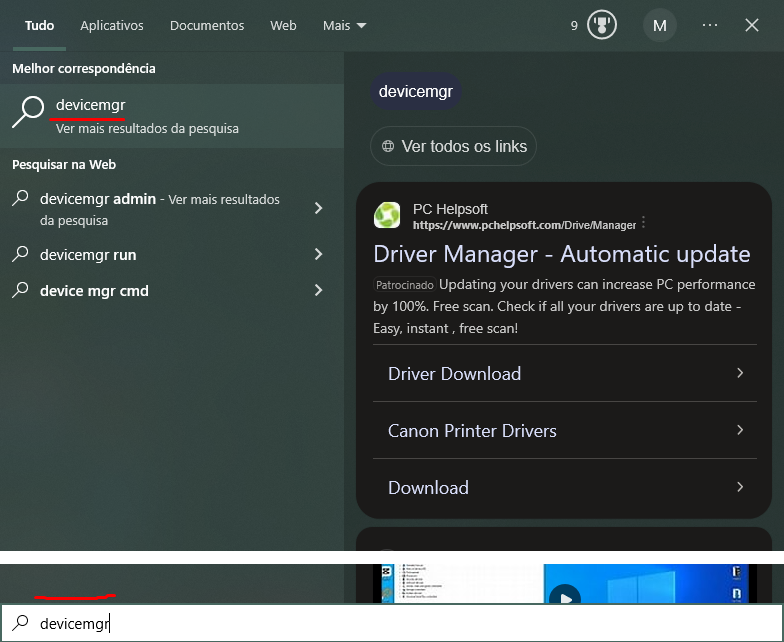Open the M account avatar
This screenshot has width=784, height=642.
point(660,25)
